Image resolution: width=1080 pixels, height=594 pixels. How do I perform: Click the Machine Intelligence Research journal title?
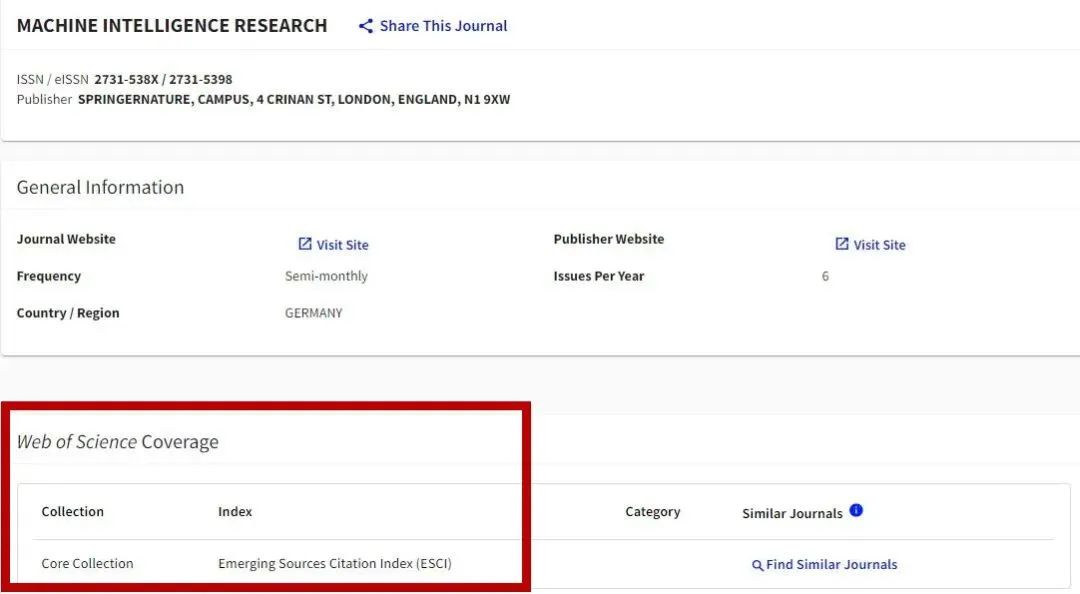(x=172, y=26)
